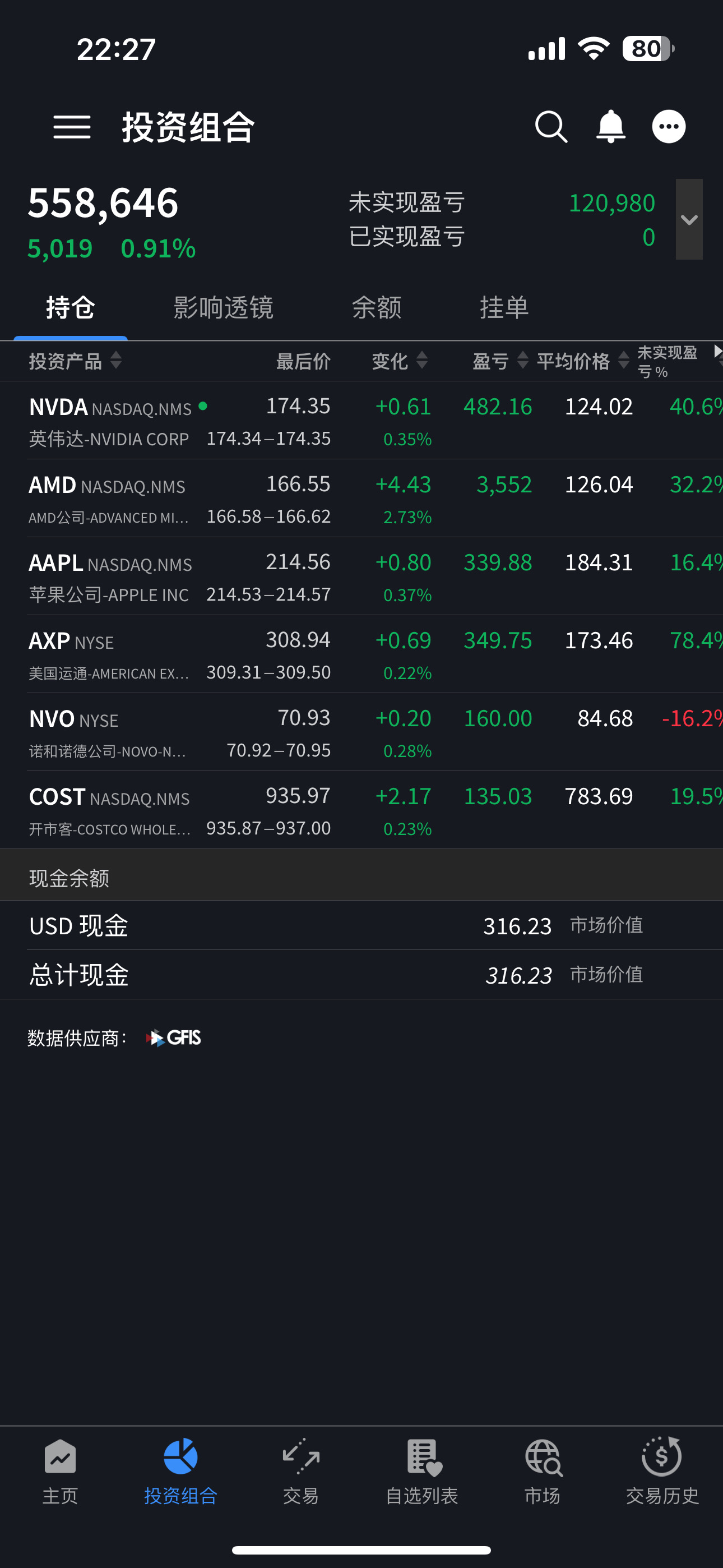723x1568 pixels.
Task: Sort by 平均价格 column
Action: (x=583, y=361)
